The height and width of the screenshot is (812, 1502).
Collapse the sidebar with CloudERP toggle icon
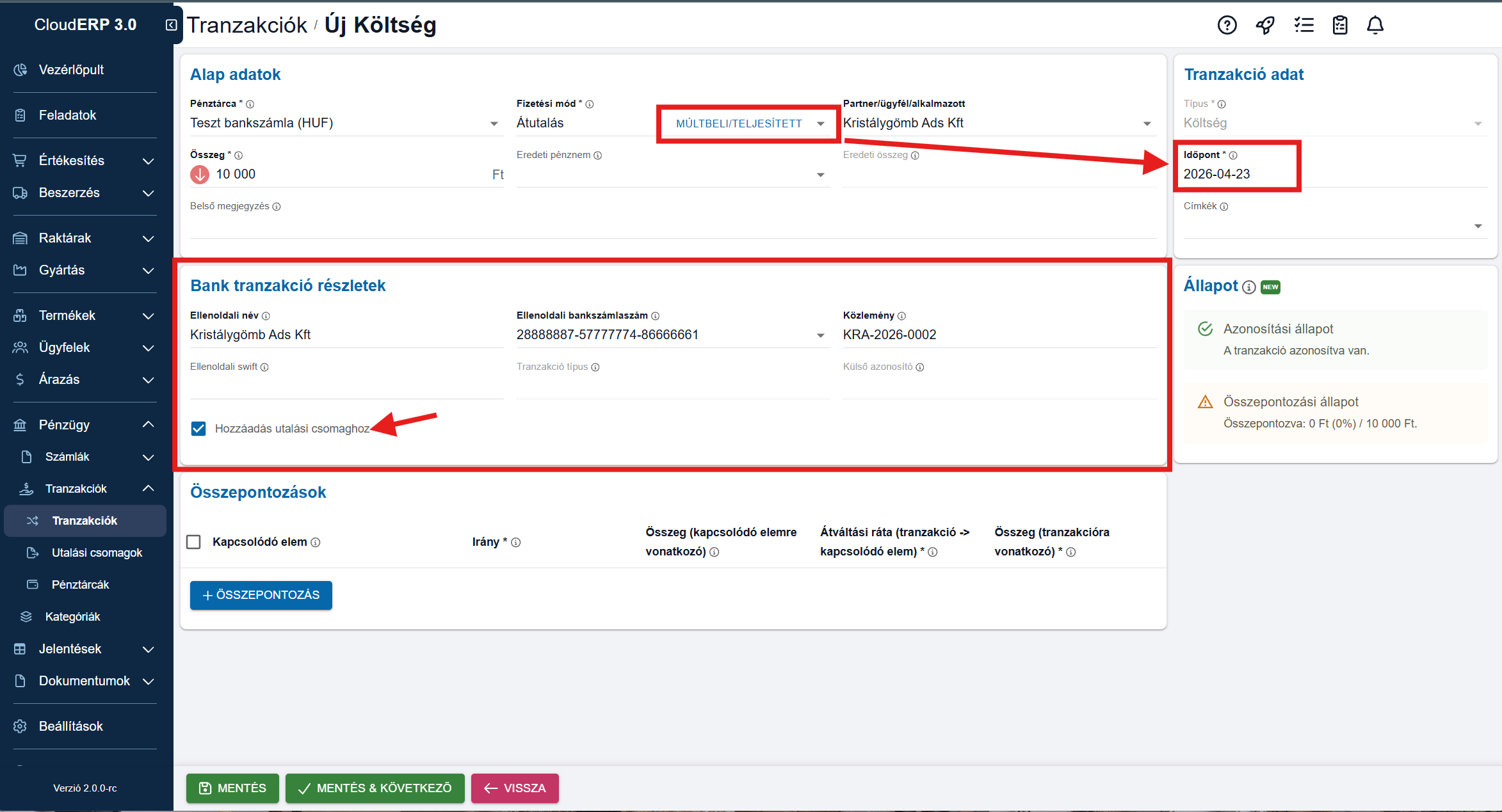171,25
